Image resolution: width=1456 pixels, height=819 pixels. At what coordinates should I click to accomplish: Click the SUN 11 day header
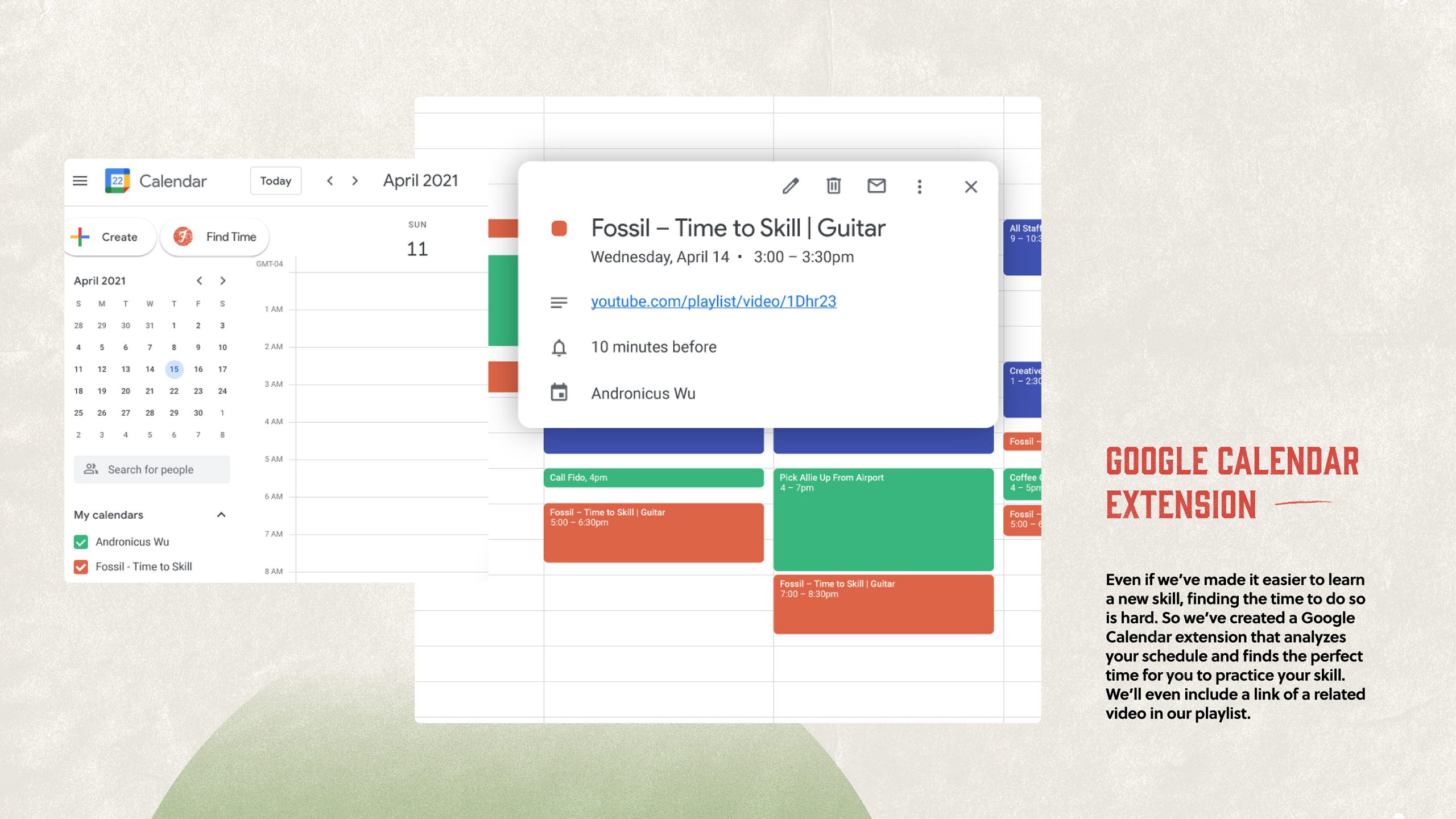417,240
